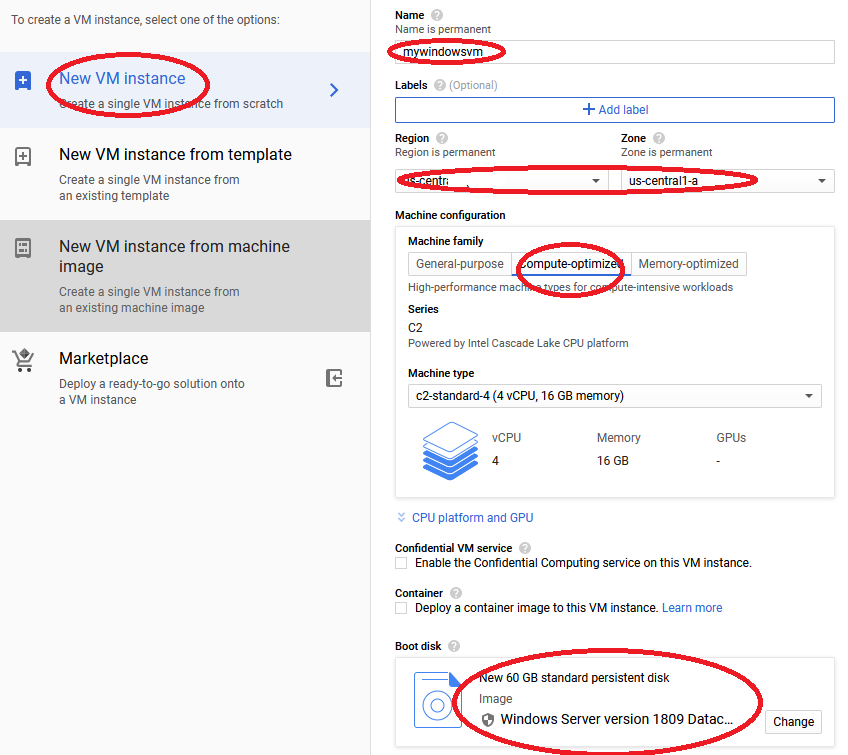Click the machine image icon in sidebar

(x=23, y=248)
